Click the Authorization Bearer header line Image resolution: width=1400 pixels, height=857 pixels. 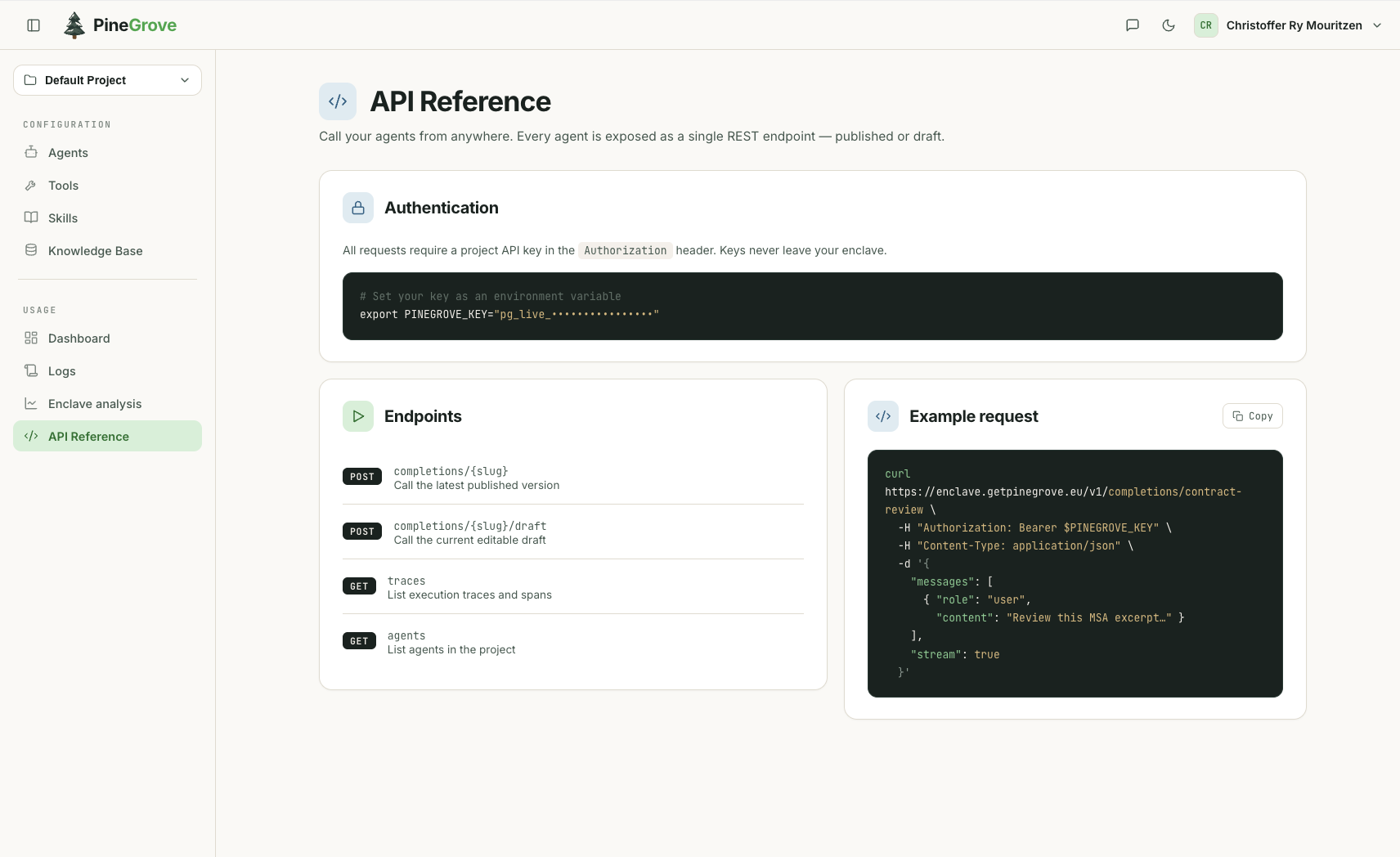(1035, 527)
